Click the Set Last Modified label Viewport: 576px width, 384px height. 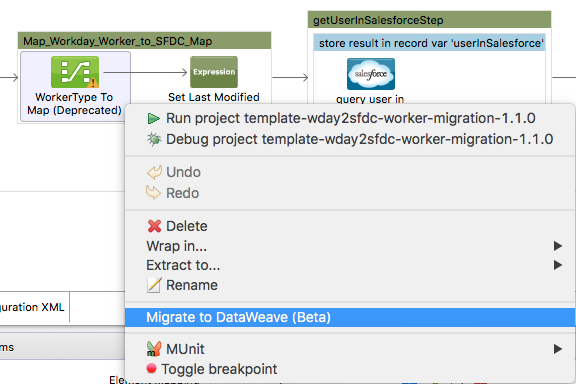coord(214,97)
